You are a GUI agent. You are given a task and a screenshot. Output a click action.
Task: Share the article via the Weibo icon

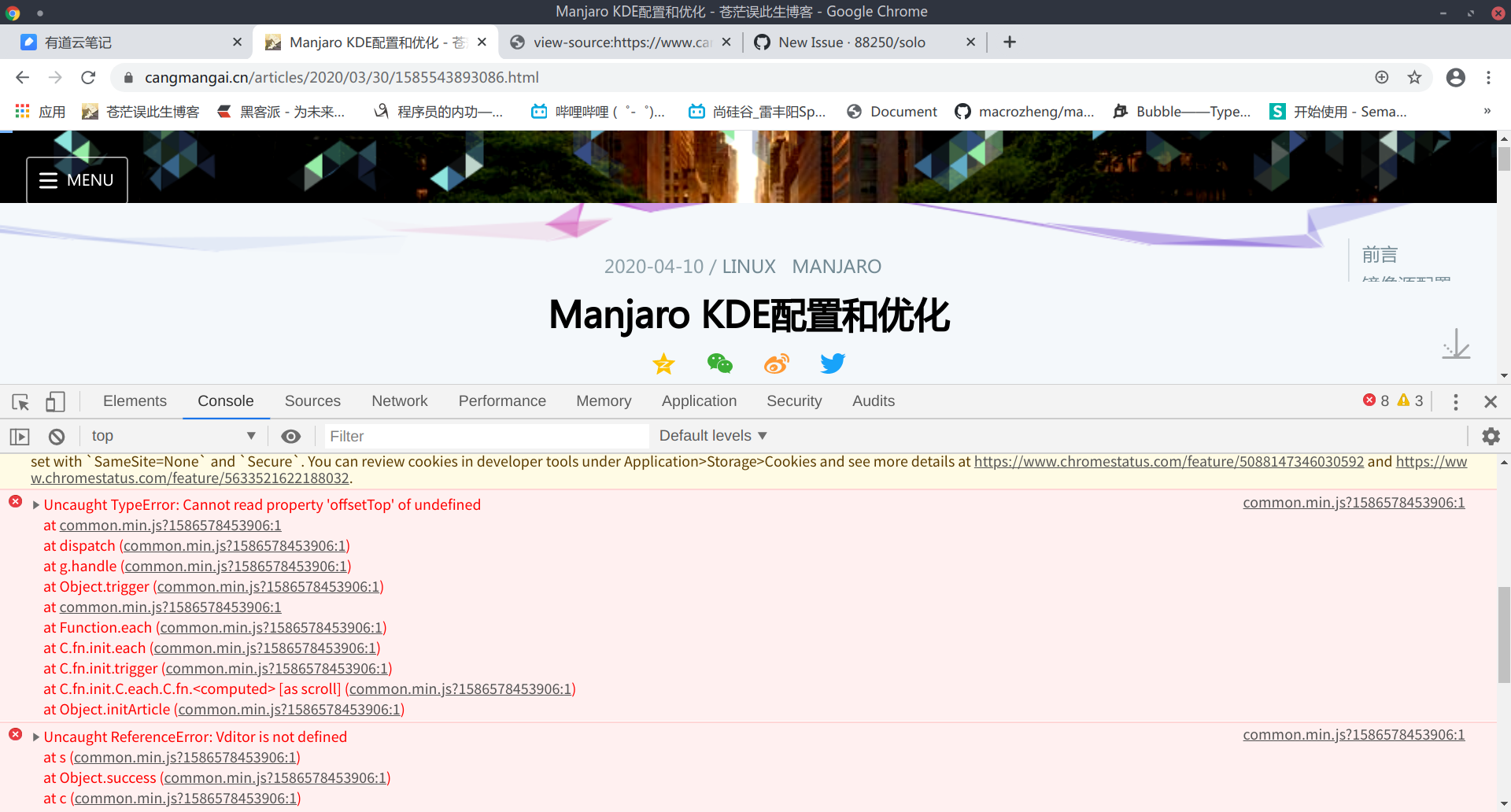[776, 364]
